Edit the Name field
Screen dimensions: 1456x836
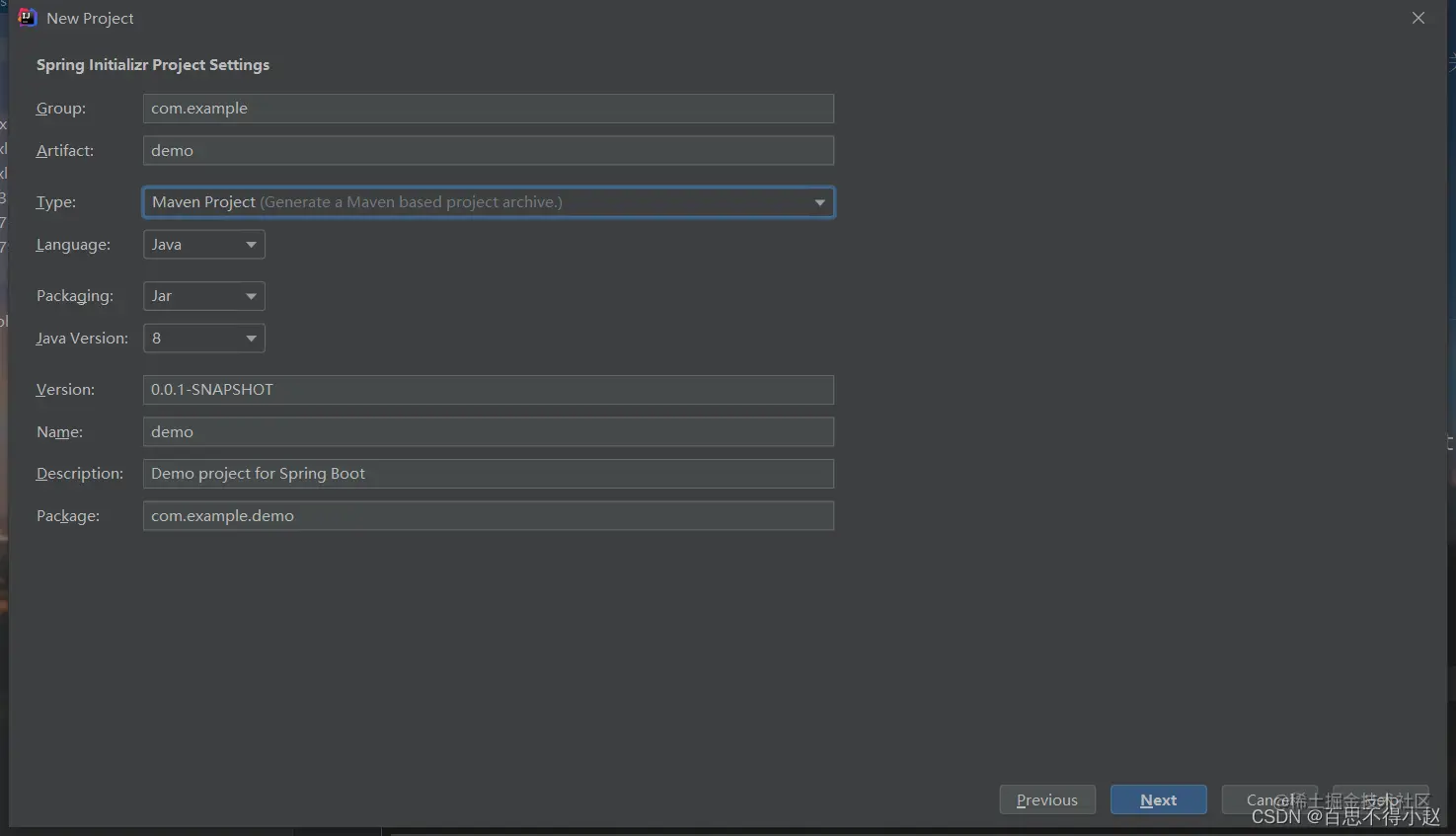tap(489, 431)
